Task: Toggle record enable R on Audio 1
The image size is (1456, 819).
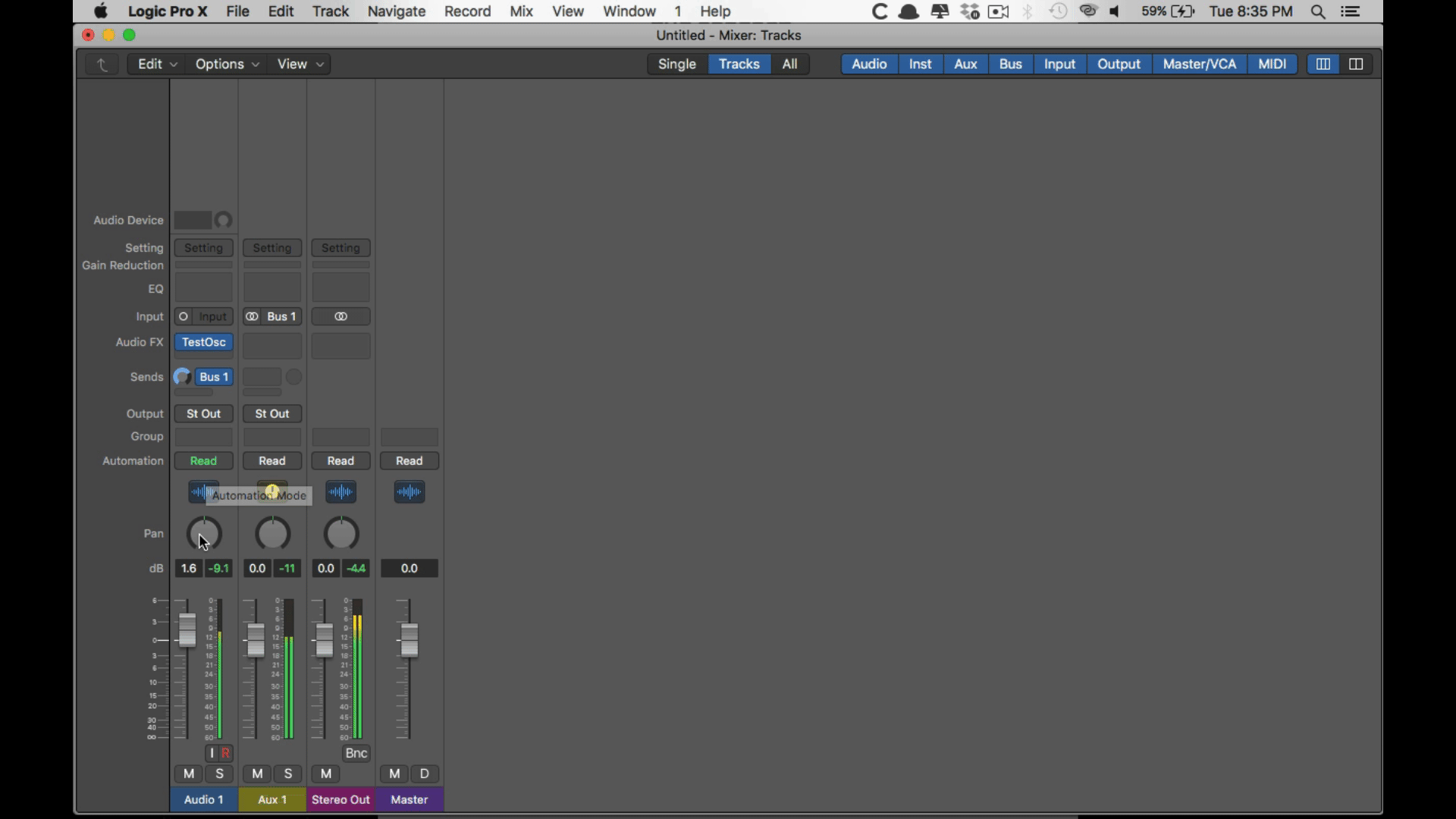Action: 226,753
